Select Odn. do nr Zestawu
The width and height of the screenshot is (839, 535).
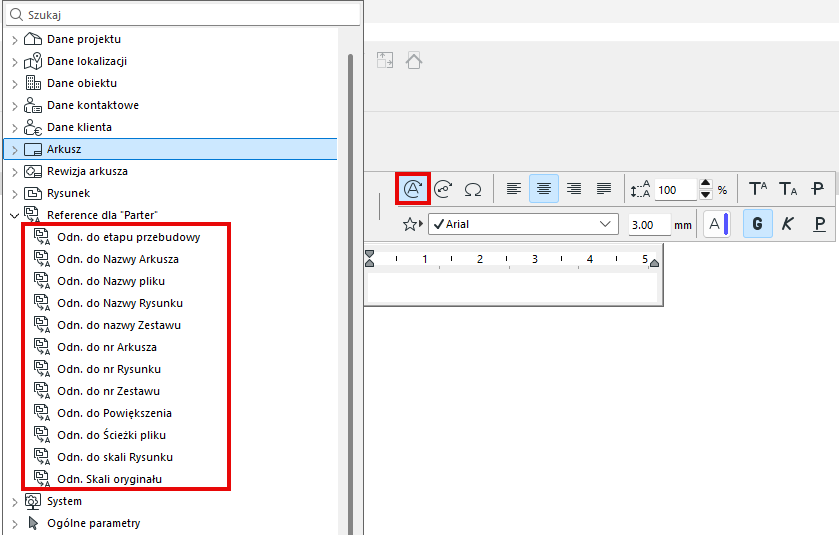pos(108,391)
